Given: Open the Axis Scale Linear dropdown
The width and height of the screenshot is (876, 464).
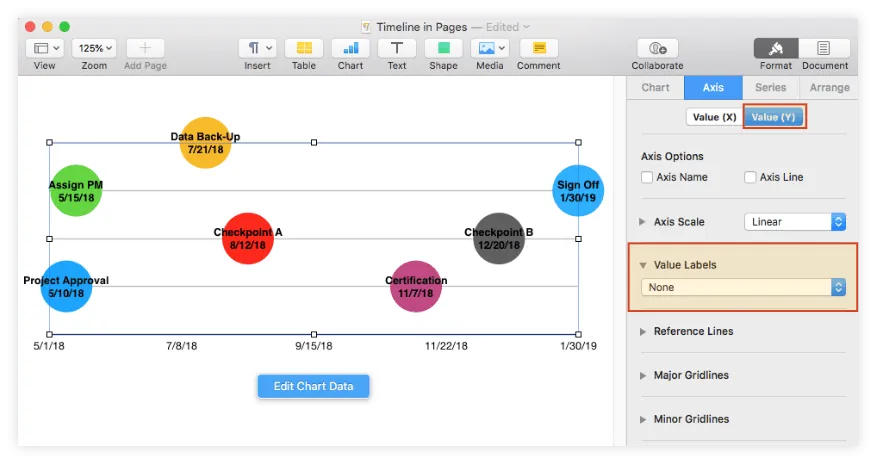Looking at the screenshot, I should coord(795,222).
